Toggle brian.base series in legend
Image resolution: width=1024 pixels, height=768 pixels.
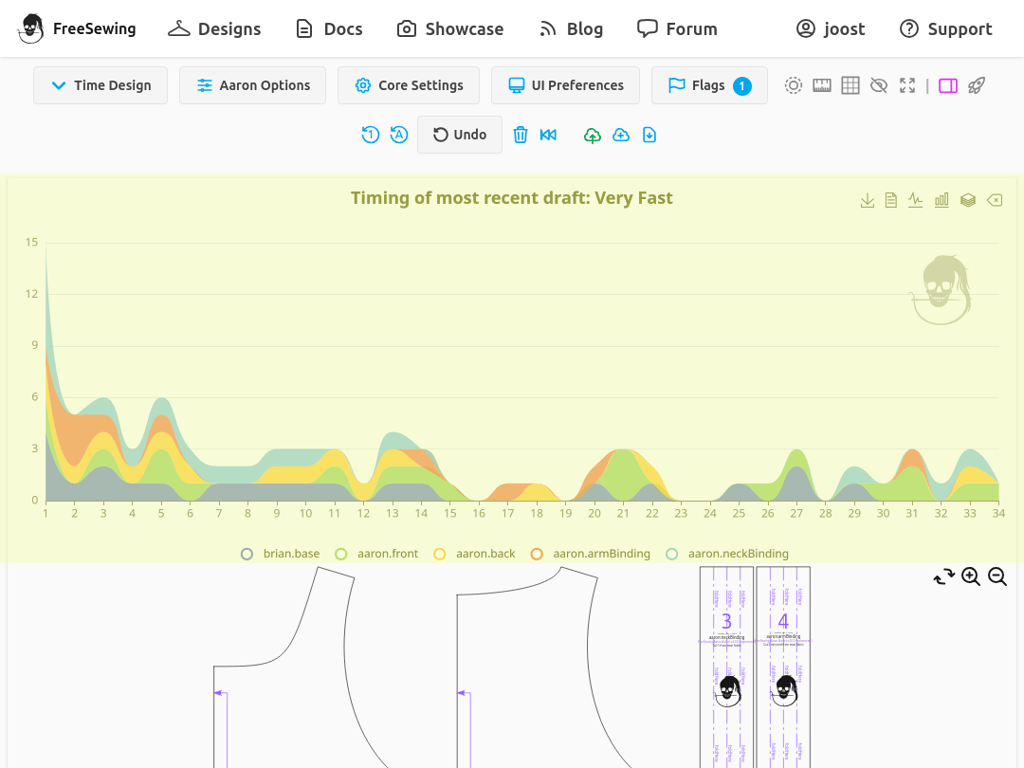pyautogui.click(x=280, y=554)
